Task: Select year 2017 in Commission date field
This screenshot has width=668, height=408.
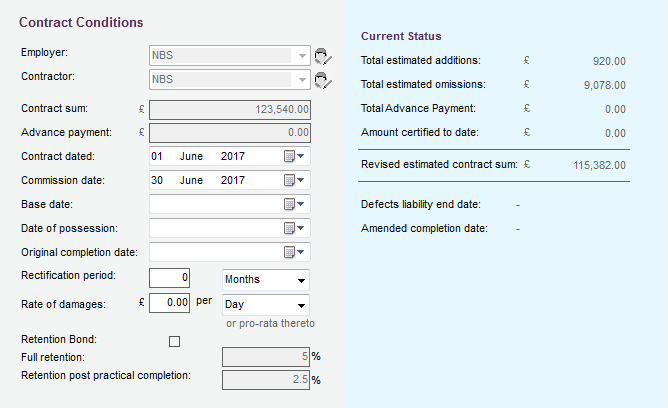Action: pos(233,180)
